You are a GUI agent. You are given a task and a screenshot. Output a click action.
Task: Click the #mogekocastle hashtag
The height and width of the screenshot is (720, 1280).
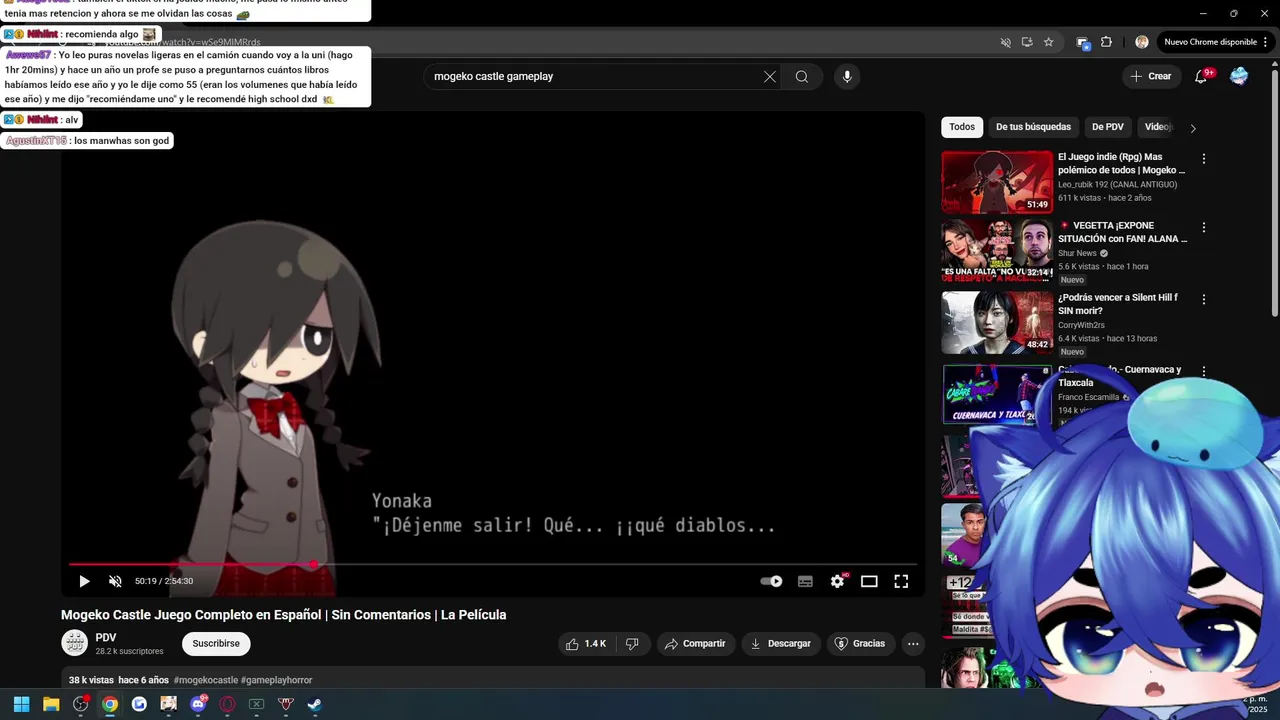coord(205,680)
